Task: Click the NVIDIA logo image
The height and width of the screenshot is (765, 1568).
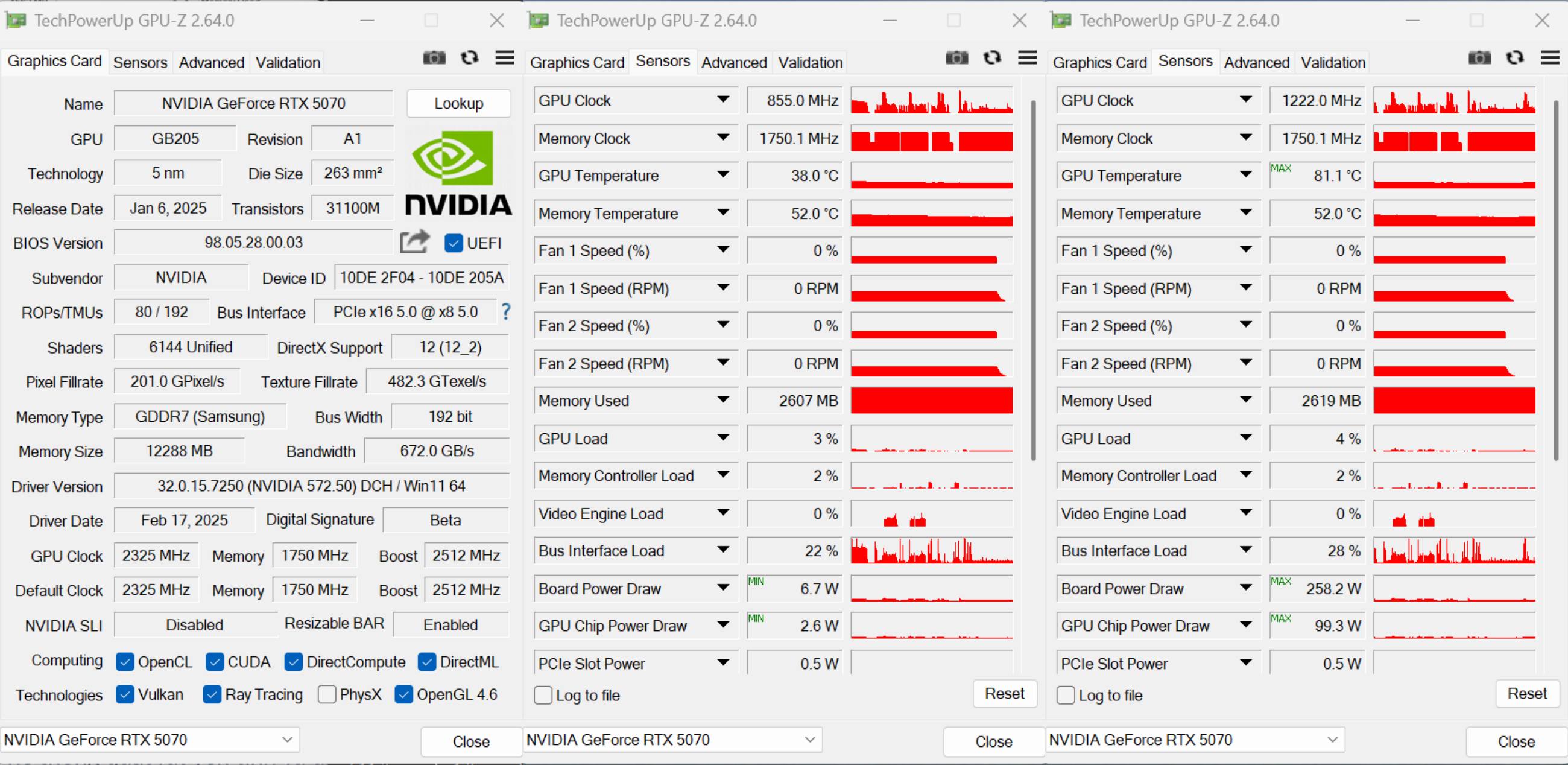Action: 458,173
